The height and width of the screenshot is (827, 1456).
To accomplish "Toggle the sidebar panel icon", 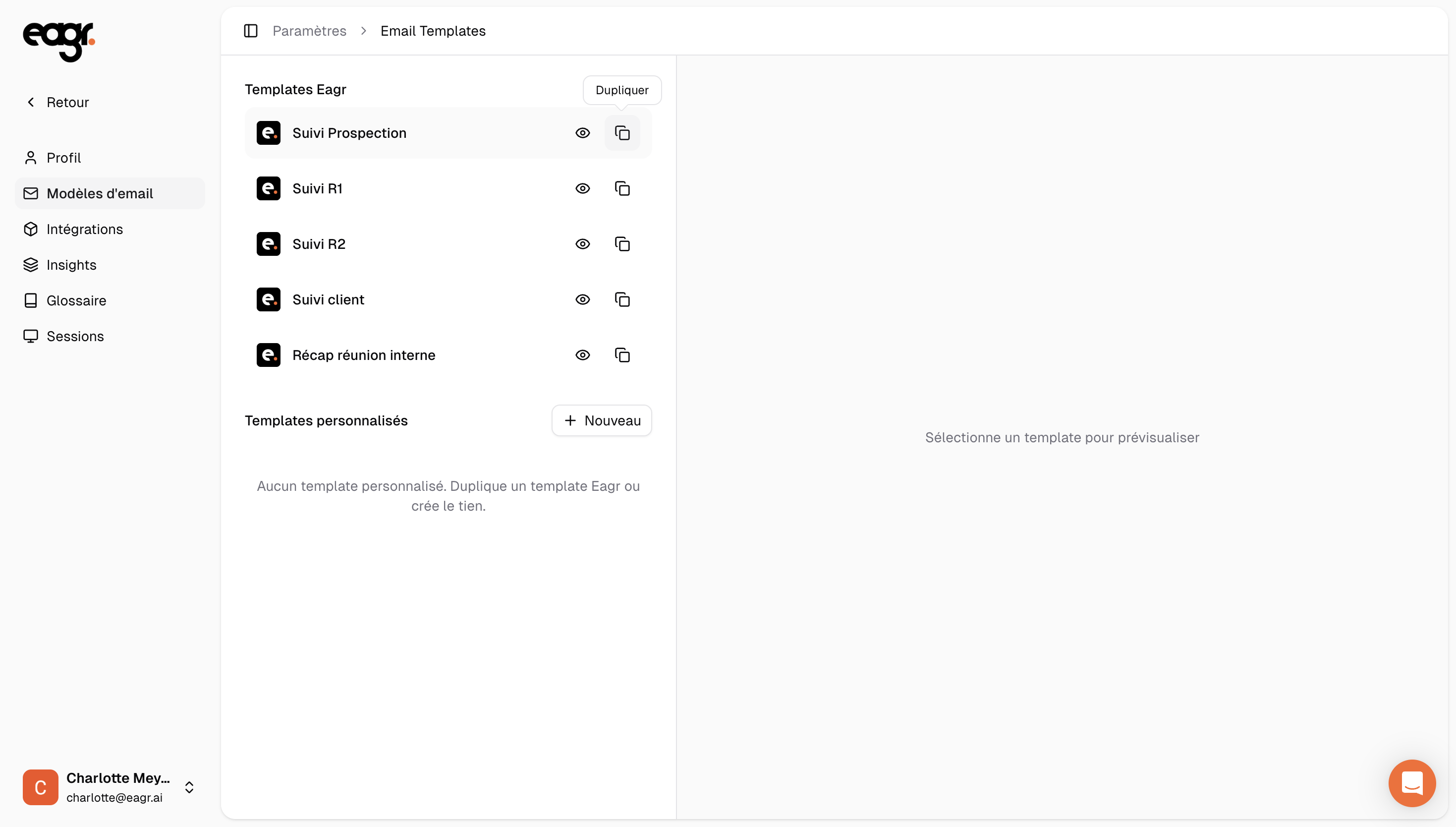I will (x=250, y=31).
